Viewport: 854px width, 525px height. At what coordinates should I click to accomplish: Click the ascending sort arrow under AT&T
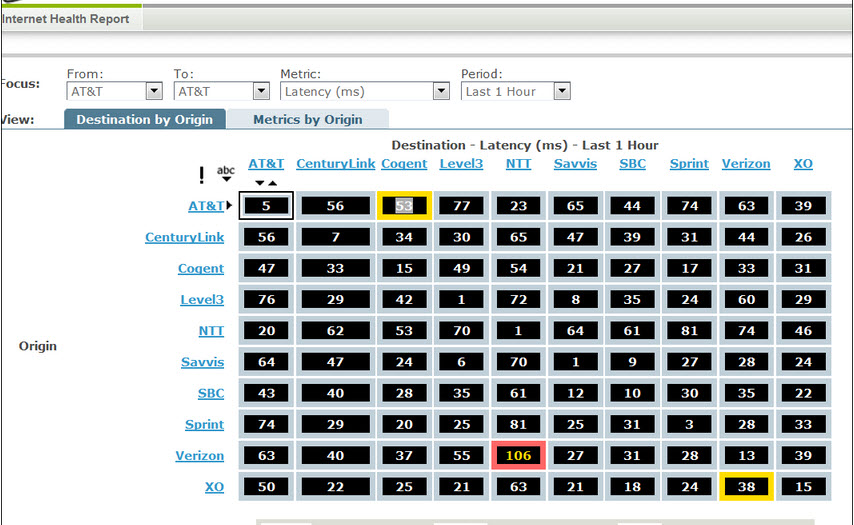tap(273, 183)
